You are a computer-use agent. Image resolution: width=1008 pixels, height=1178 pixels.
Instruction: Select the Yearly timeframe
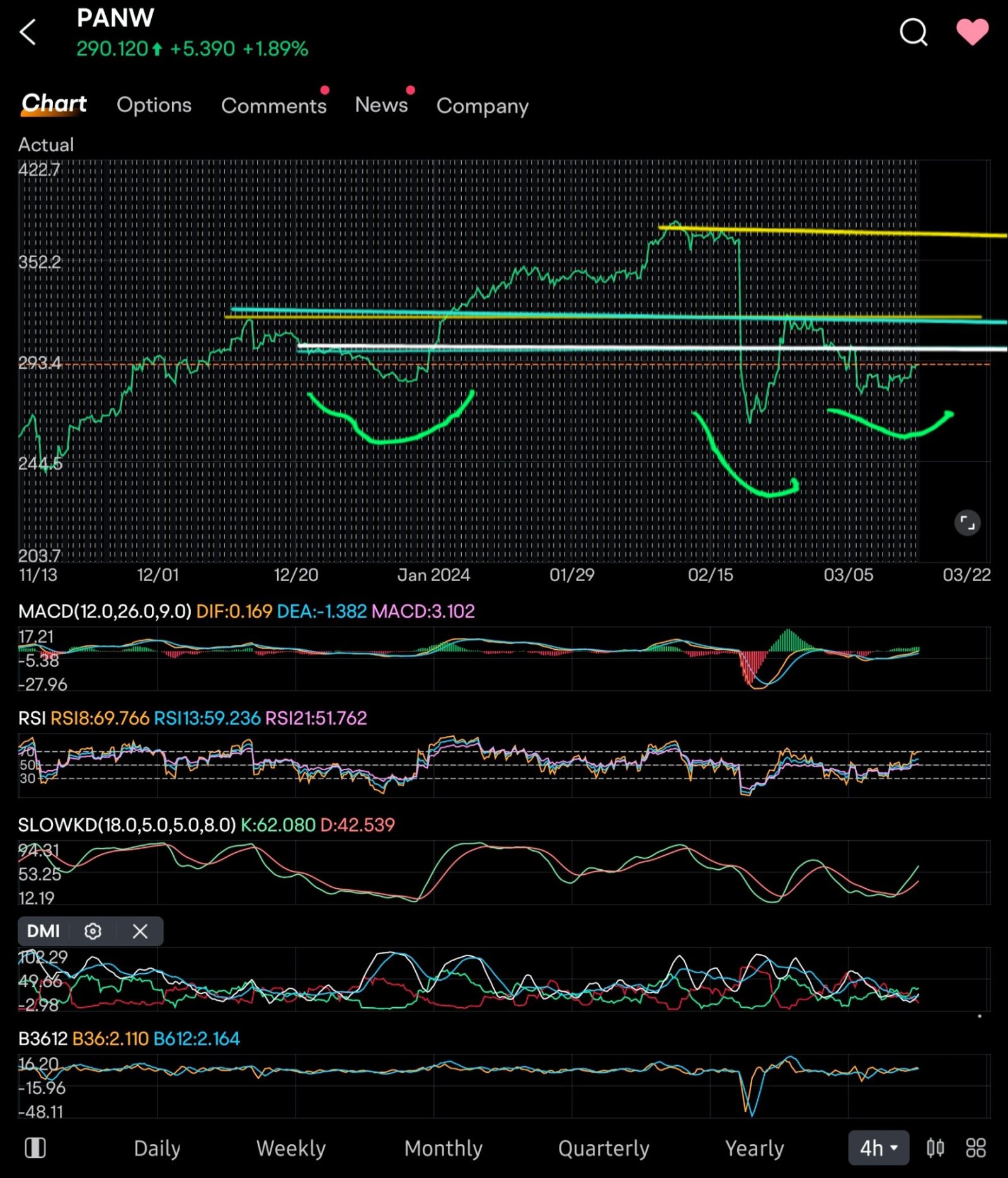point(754,1148)
